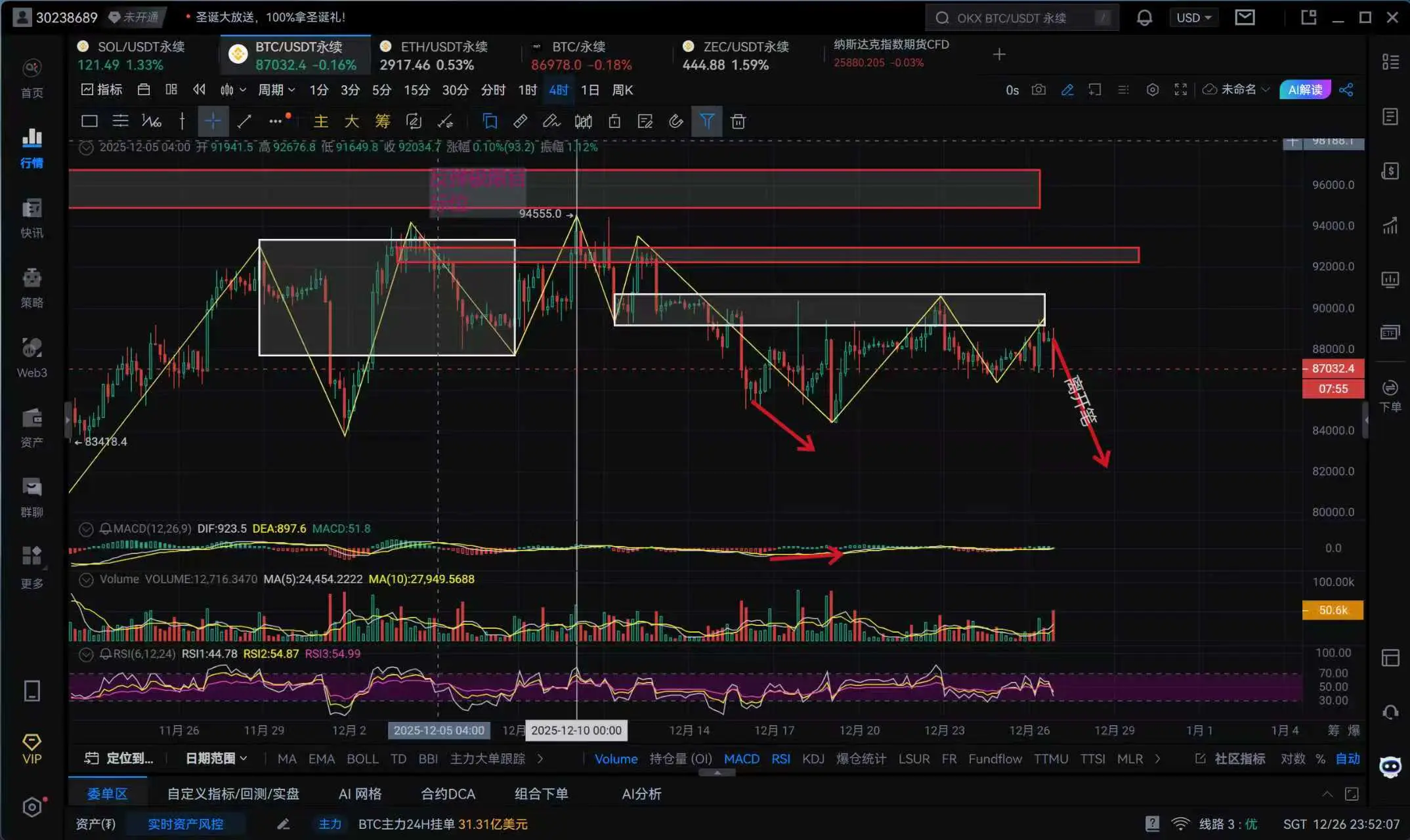Toggle Volume indicator visibility circle
The image size is (1410, 840).
tap(86, 579)
